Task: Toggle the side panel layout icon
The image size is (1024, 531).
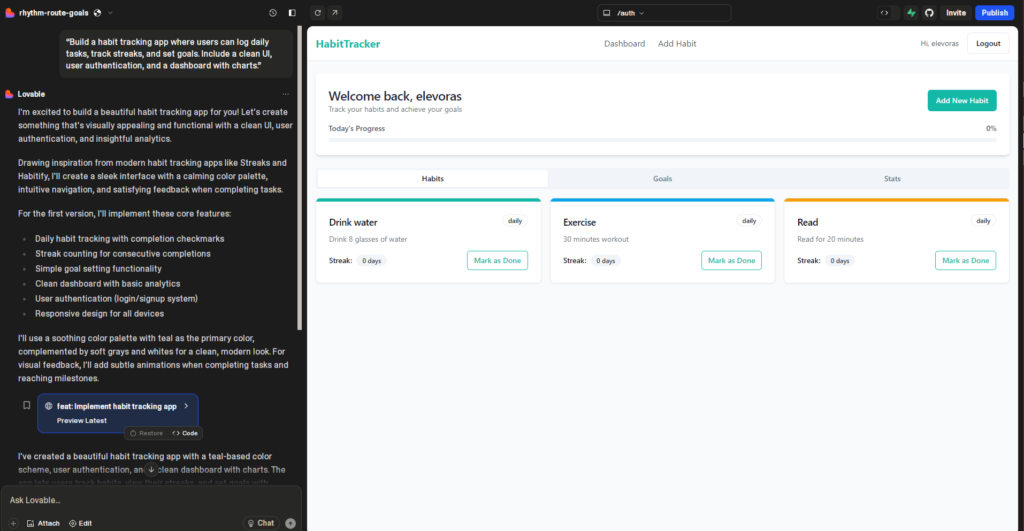Action: [292, 13]
